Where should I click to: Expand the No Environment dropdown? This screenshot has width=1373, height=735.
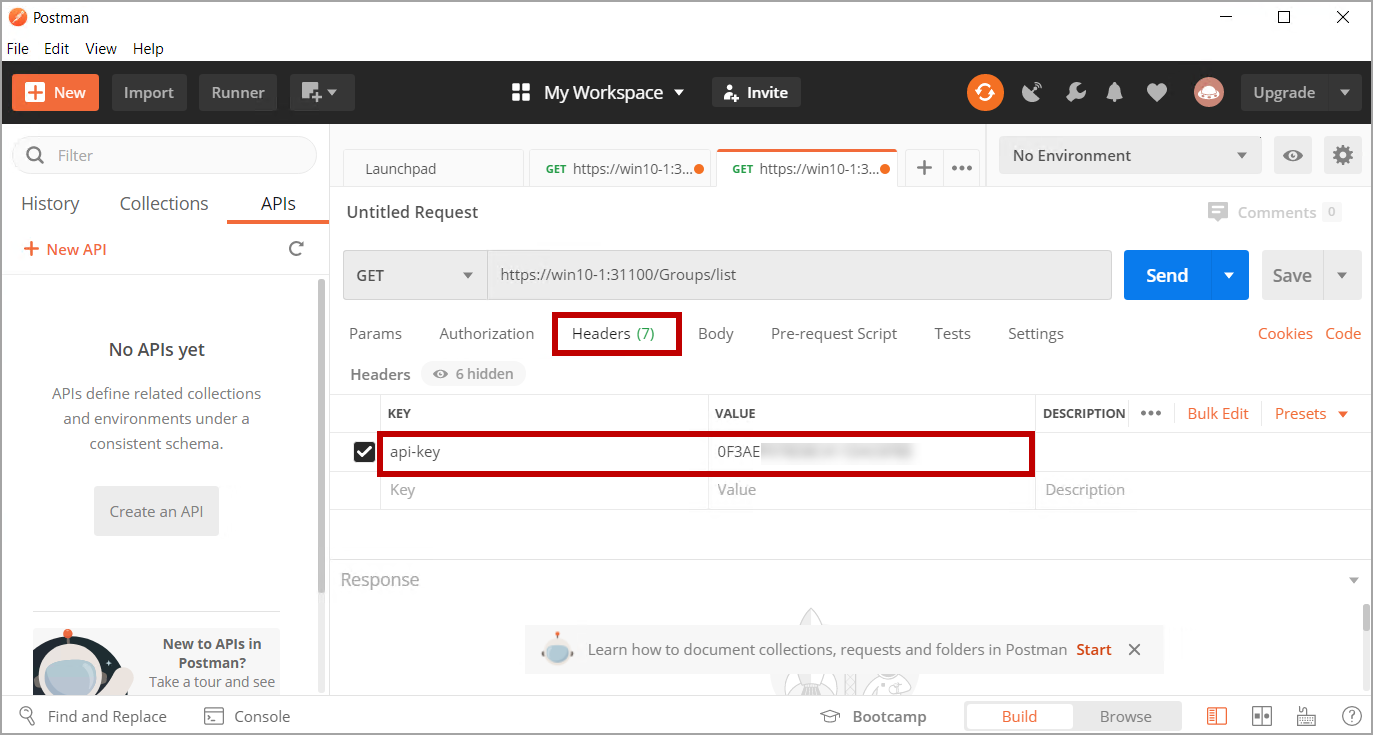[x=1129, y=156]
